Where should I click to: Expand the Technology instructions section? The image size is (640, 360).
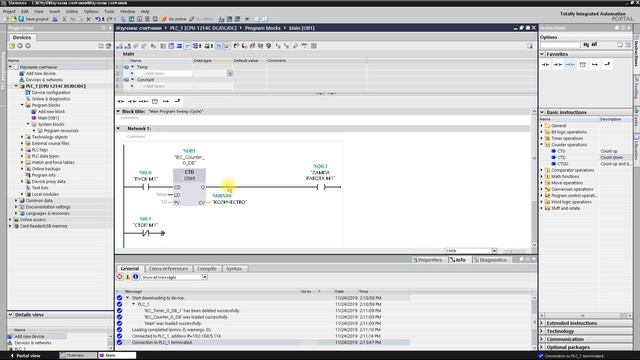pos(542,331)
